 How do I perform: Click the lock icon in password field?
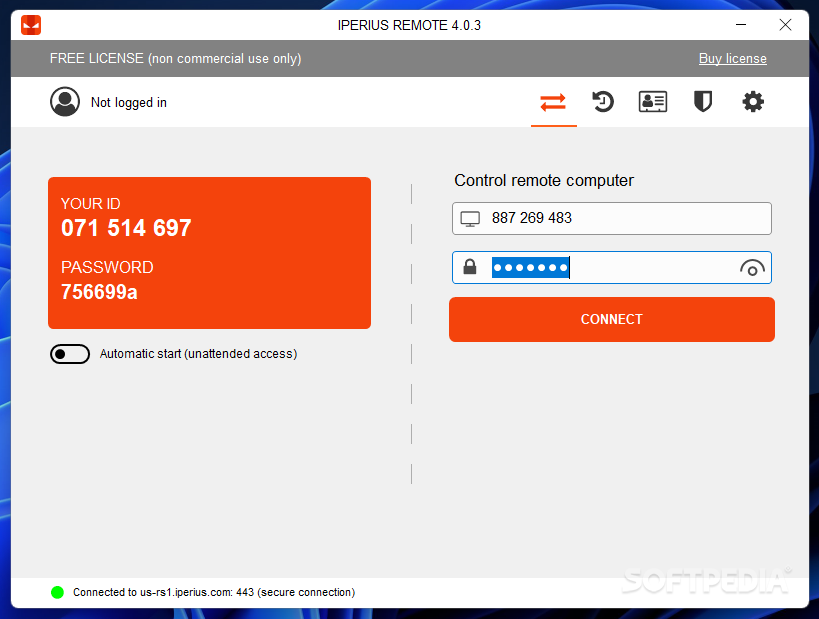coord(470,267)
